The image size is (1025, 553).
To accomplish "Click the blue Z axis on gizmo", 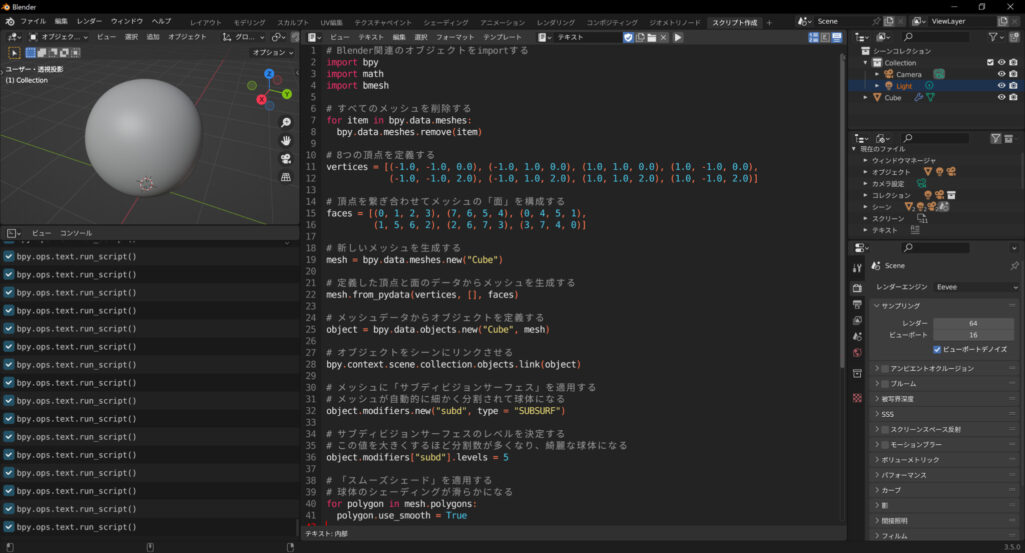I will (x=269, y=74).
